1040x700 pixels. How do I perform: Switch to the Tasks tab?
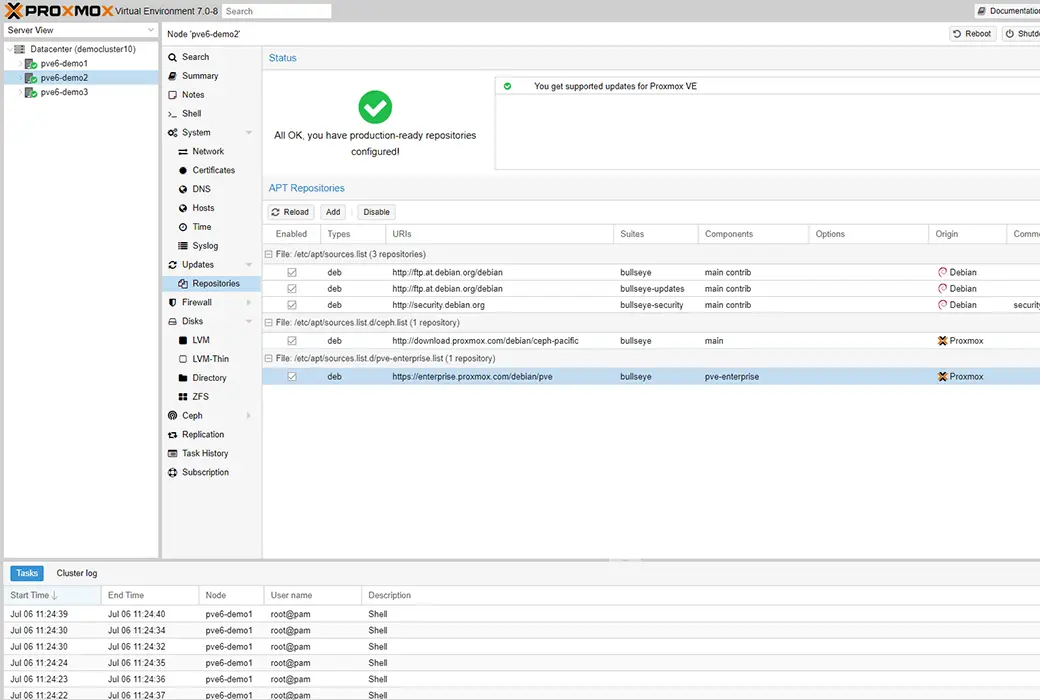[27, 573]
